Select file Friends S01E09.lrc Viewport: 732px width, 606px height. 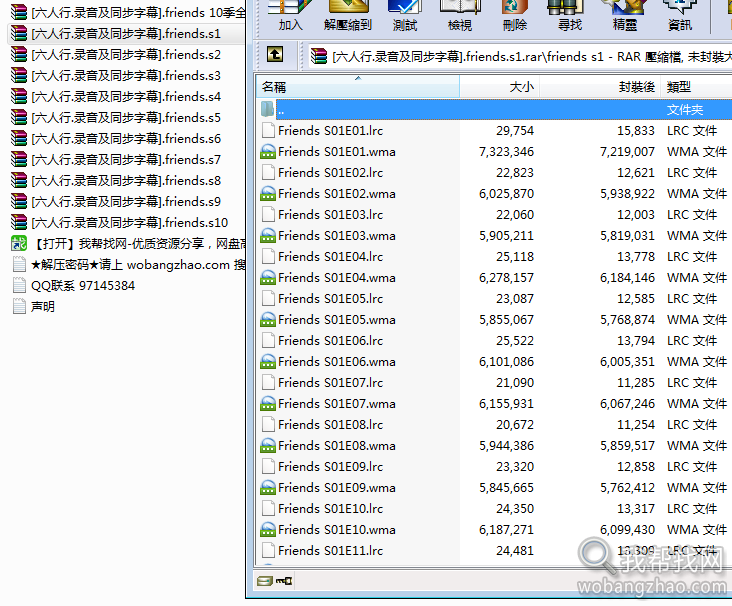point(331,467)
